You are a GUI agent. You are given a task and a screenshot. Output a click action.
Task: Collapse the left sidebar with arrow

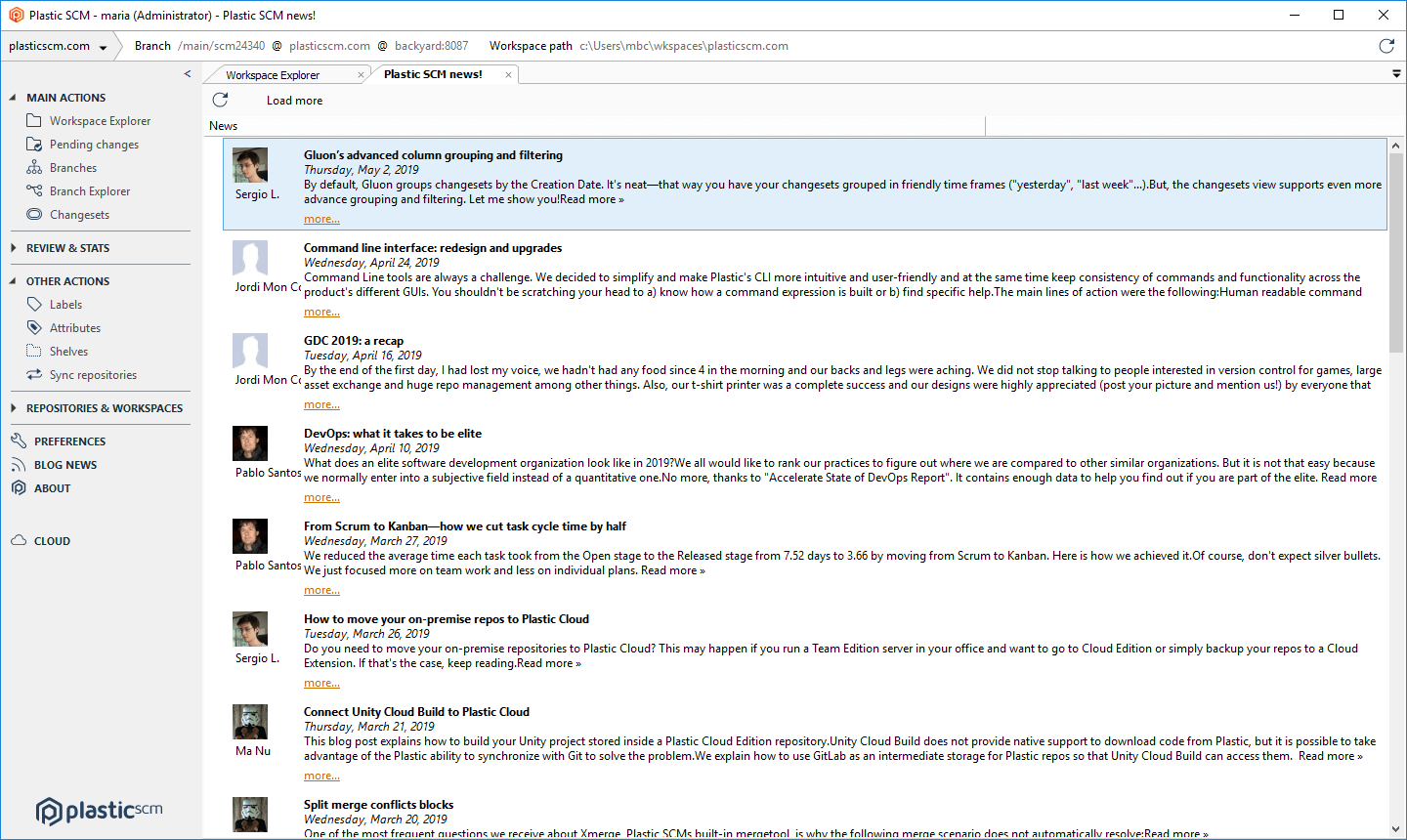point(188,74)
